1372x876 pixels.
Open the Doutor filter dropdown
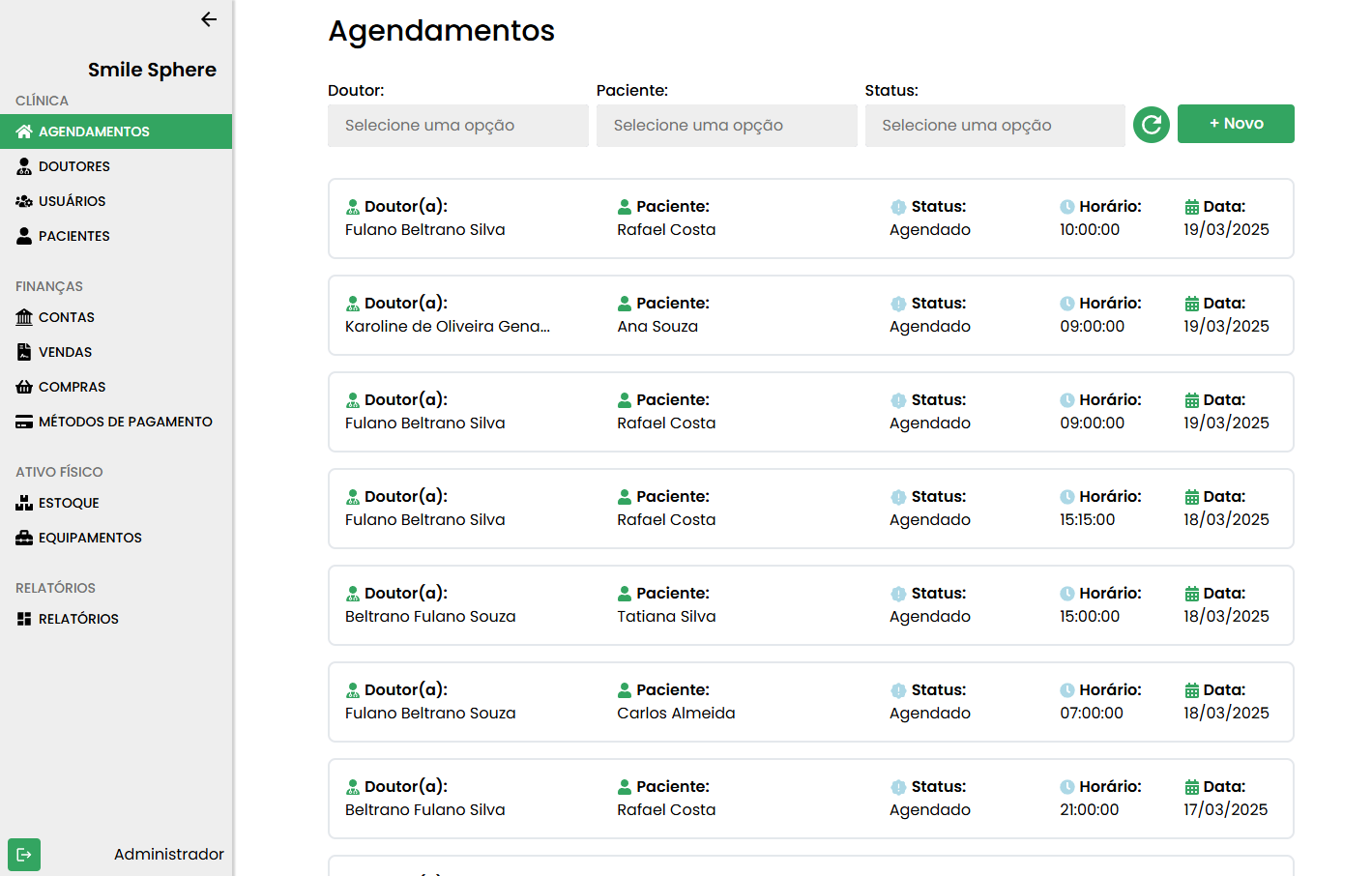click(457, 126)
